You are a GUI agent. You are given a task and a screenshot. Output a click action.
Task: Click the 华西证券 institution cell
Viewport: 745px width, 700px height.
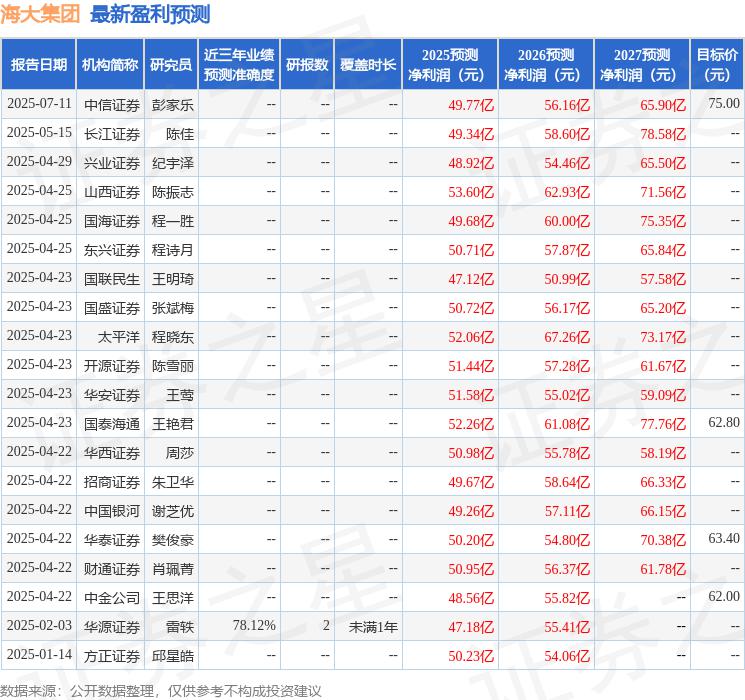[112, 453]
